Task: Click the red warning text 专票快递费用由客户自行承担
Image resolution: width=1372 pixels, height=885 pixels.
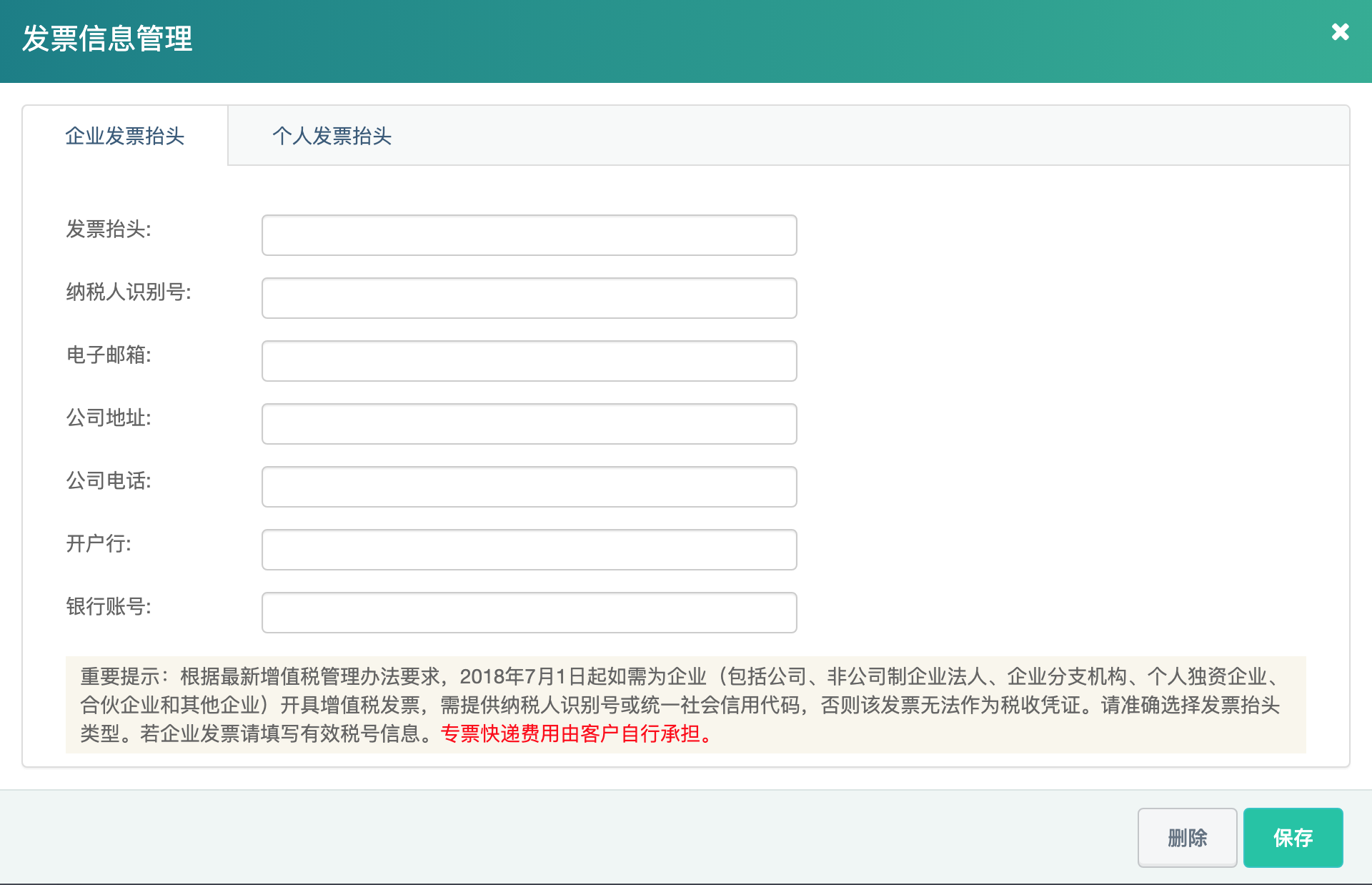Action: click(576, 735)
